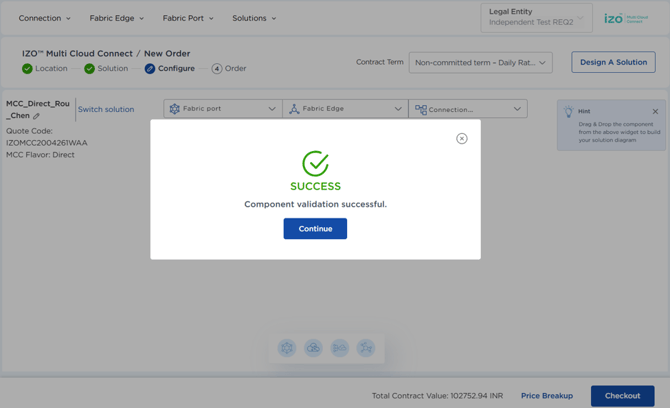Screen dimensions: 670x408
Task: Click the Switch solution link
Action: (106, 109)
